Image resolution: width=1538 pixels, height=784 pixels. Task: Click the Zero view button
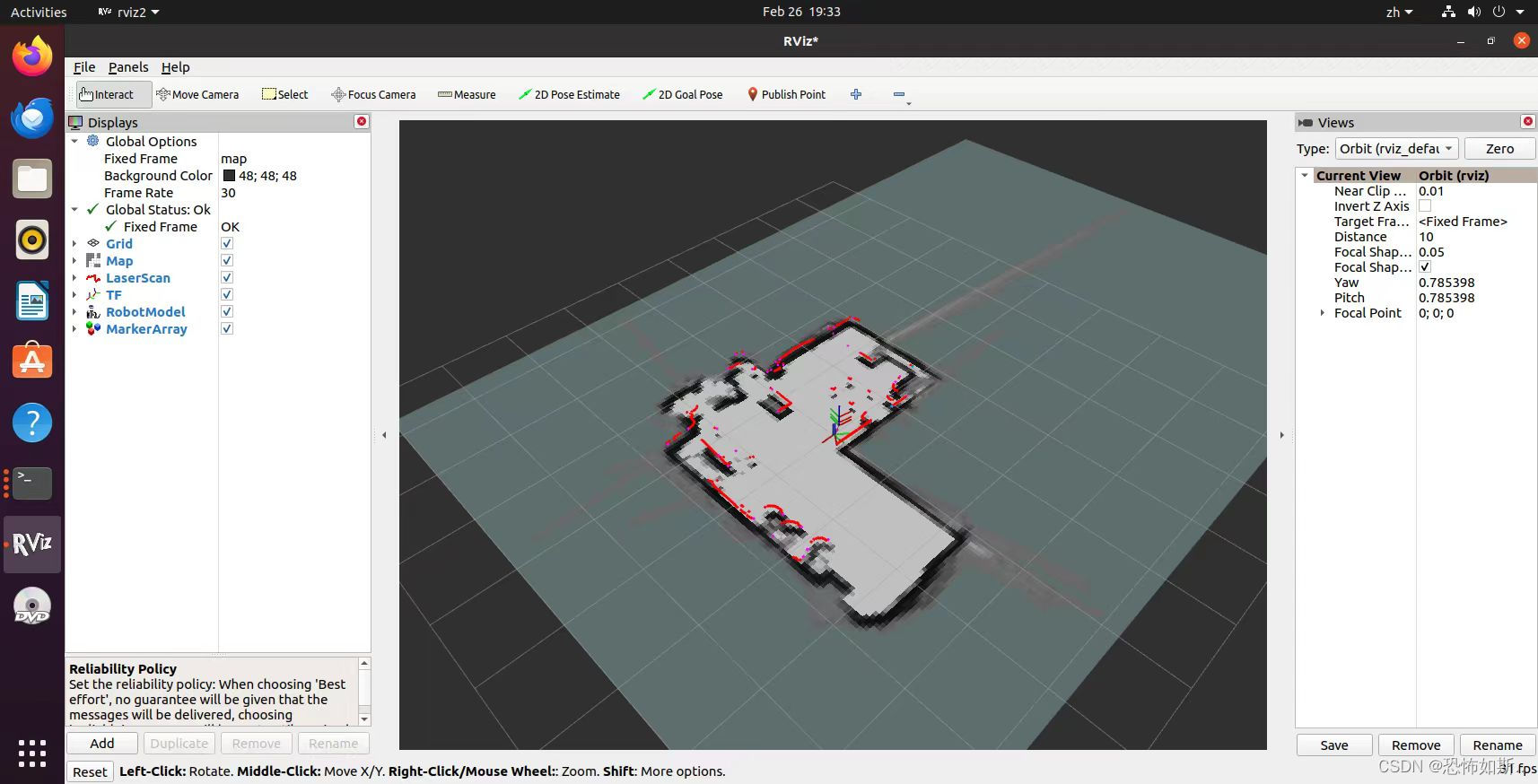tap(1499, 149)
